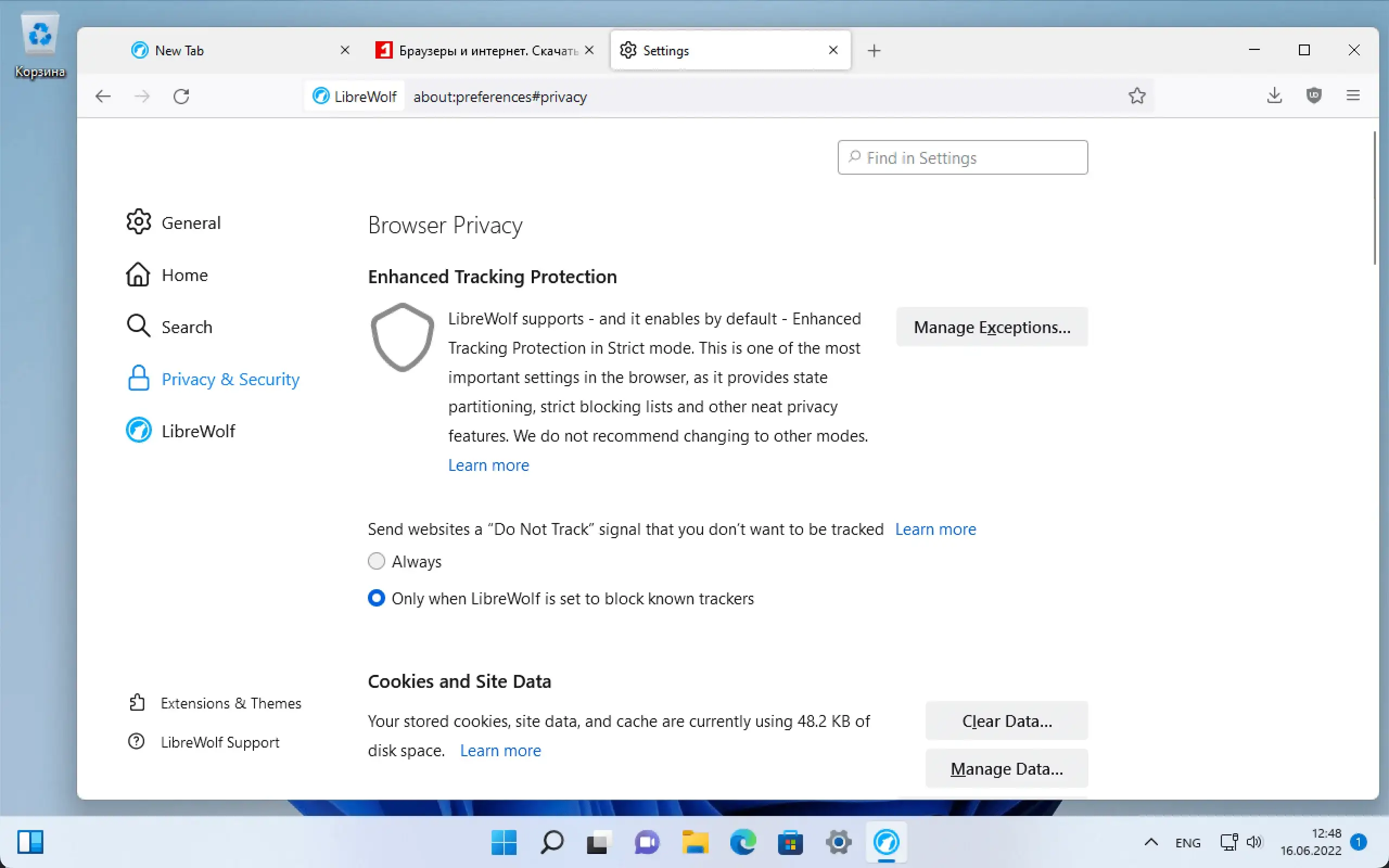Click the LibreWolf icon on the taskbar
Screen dimensions: 1389x868
[886, 842]
